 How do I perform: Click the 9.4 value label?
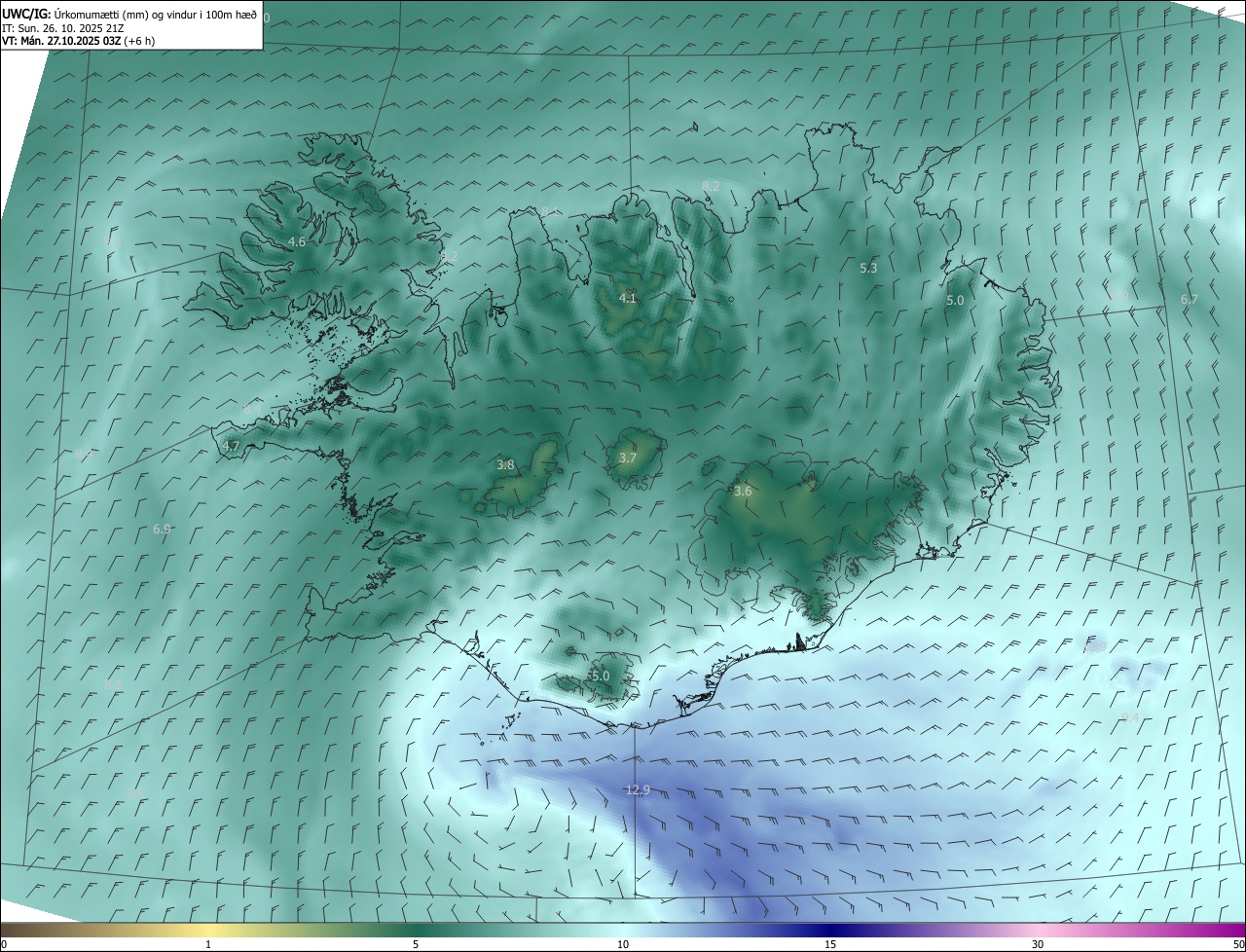point(1130,717)
